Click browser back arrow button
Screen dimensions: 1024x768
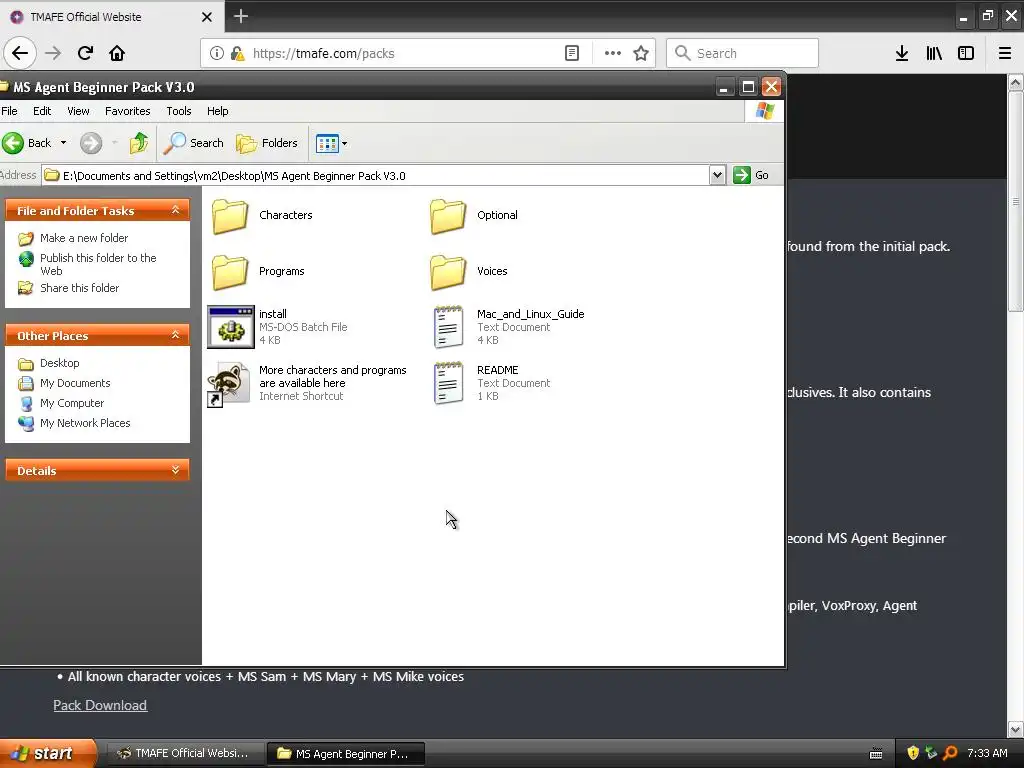pyautogui.click(x=20, y=53)
